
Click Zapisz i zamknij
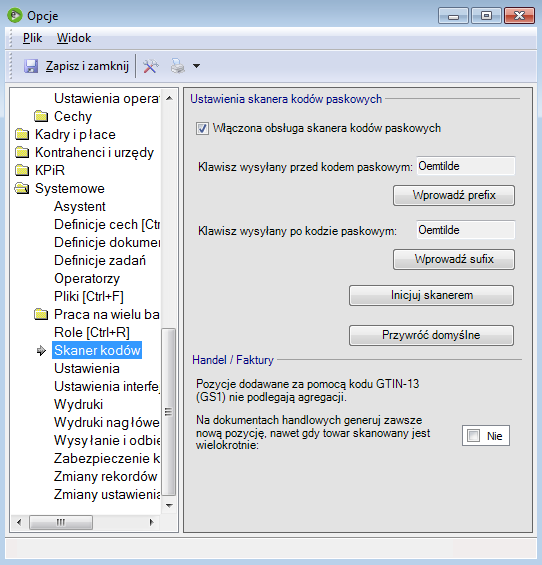click(87, 66)
